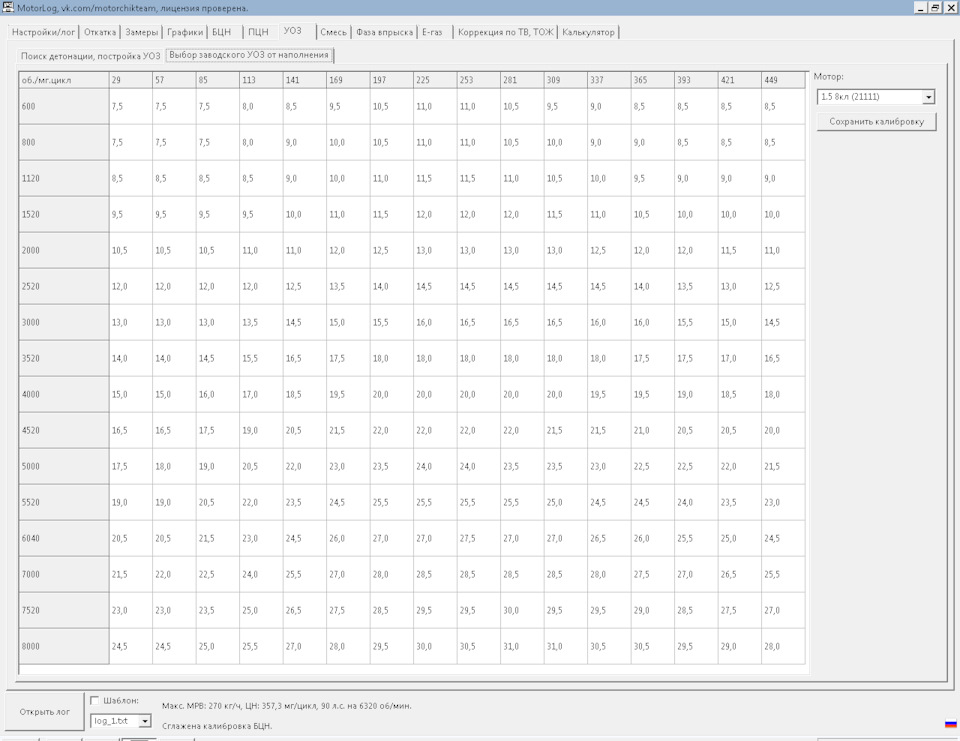Select cell 17,0 in row 3520, column 421
This screenshot has width=960, height=741.
point(740,358)
